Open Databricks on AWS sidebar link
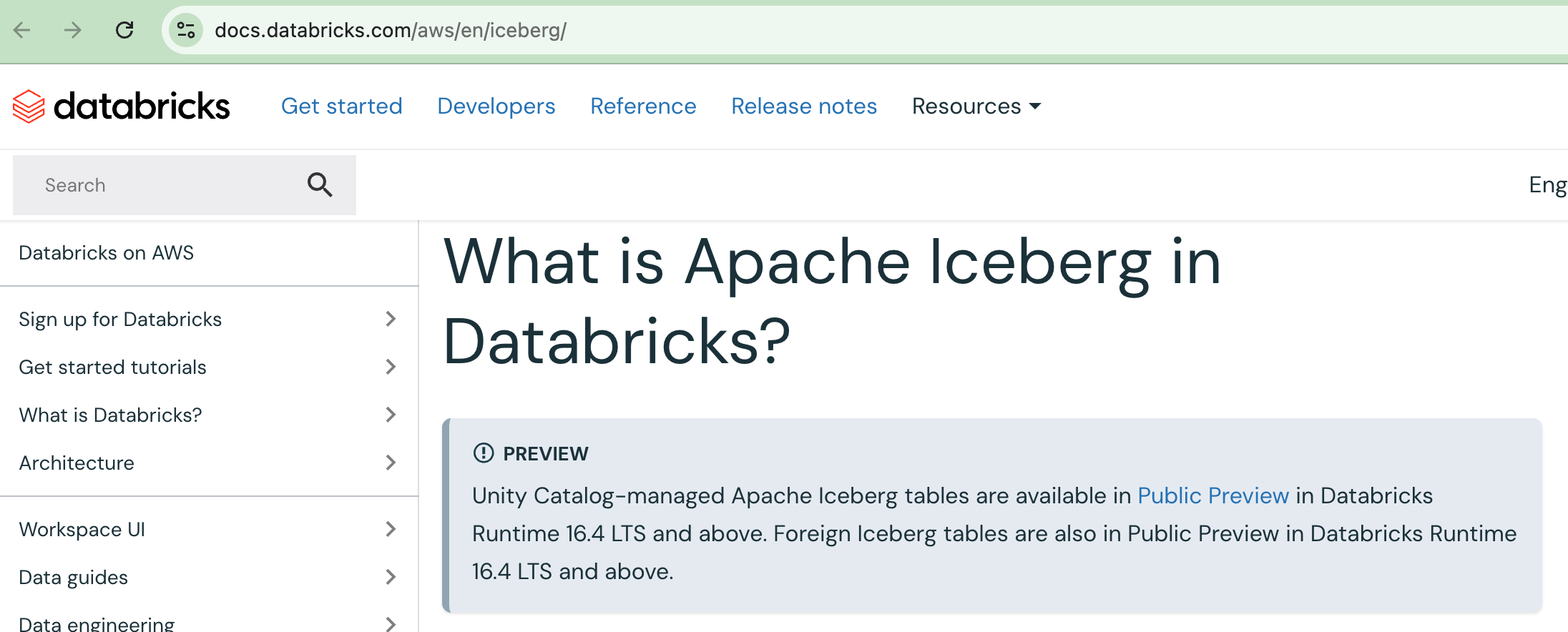Viewport: 1568px width, 632px height. point(106,253)
